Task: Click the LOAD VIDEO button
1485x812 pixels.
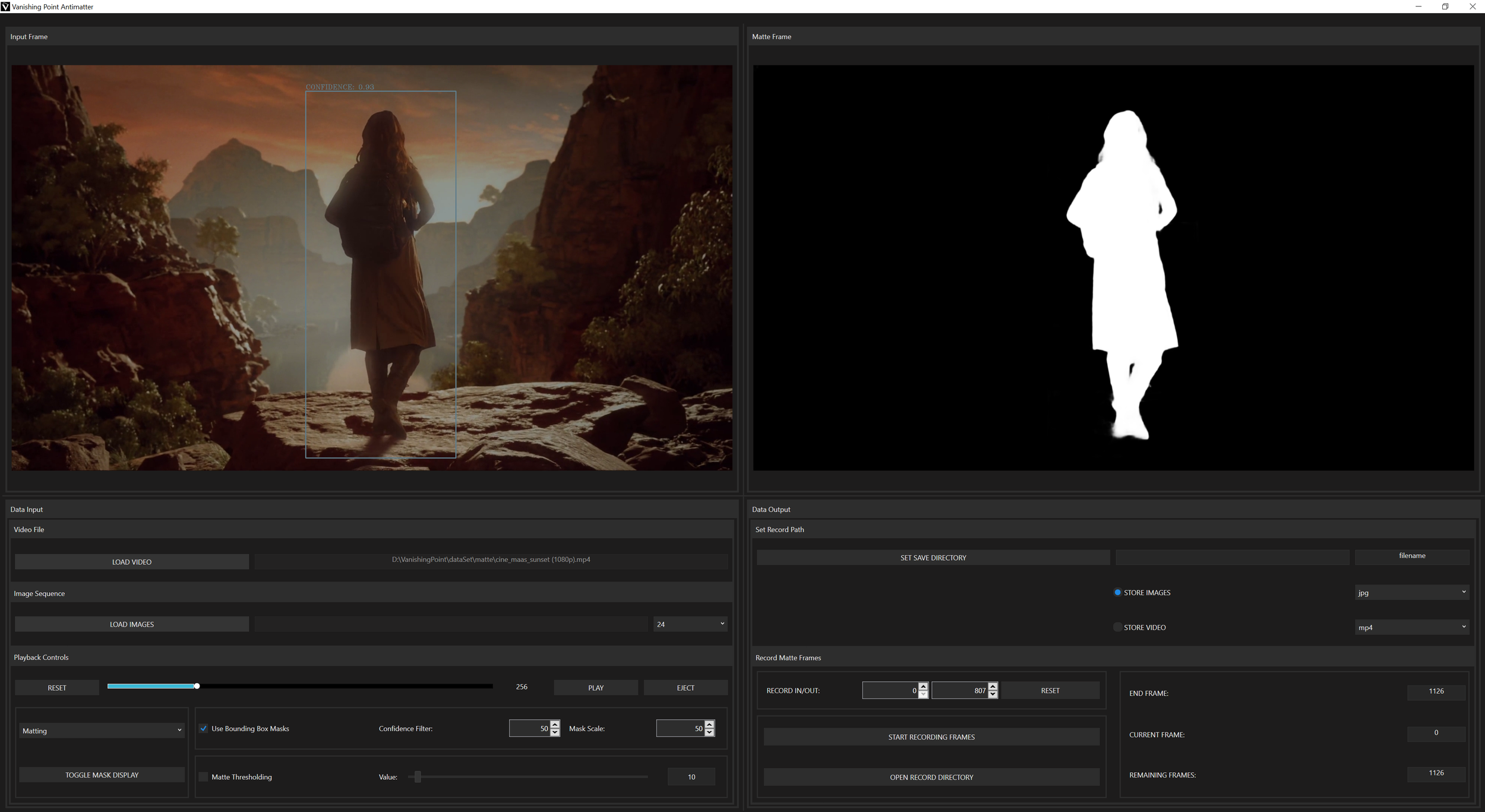Action: pos(132,562)
